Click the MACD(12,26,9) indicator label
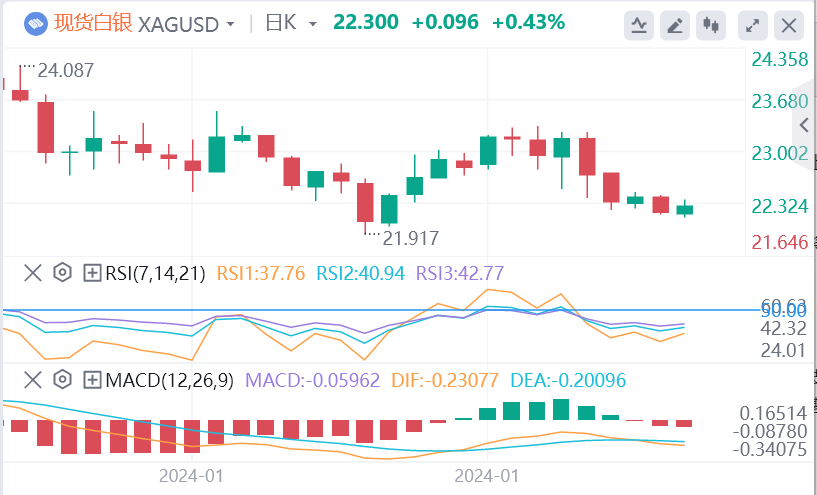Image resolution: width=817 pixels, height=495 pixels. point(167,379)
